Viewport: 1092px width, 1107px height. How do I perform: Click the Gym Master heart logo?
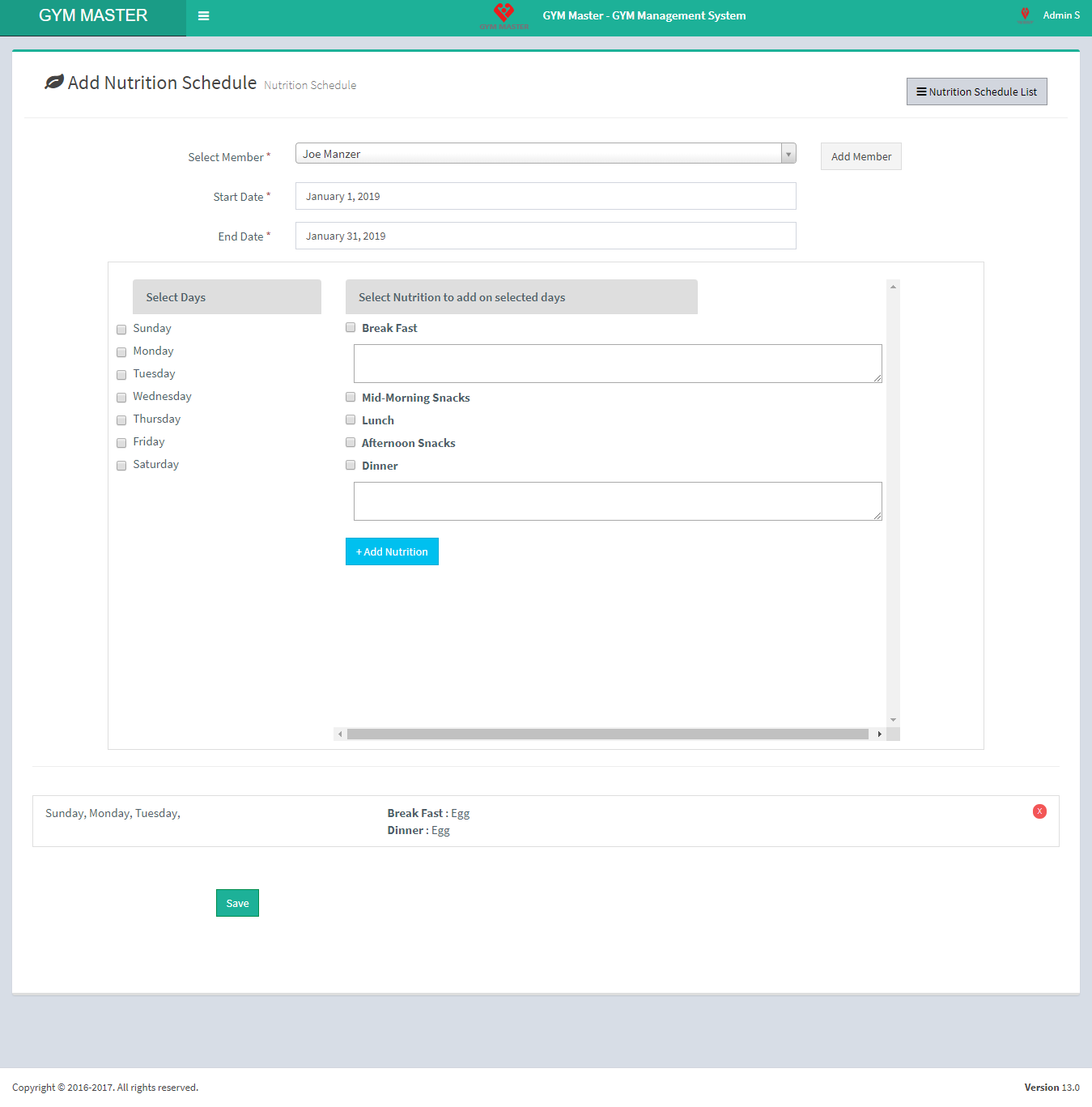coord(504,13)
